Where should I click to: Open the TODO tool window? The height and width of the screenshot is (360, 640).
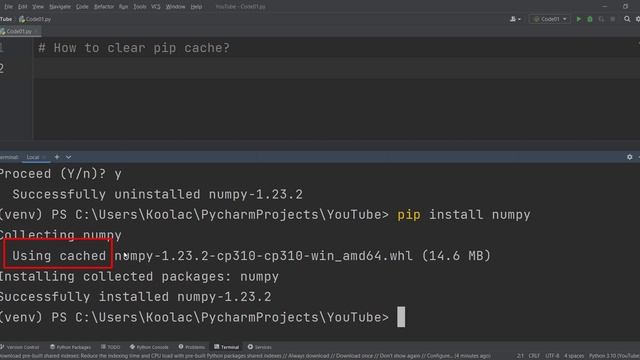[x=111, y=347]
